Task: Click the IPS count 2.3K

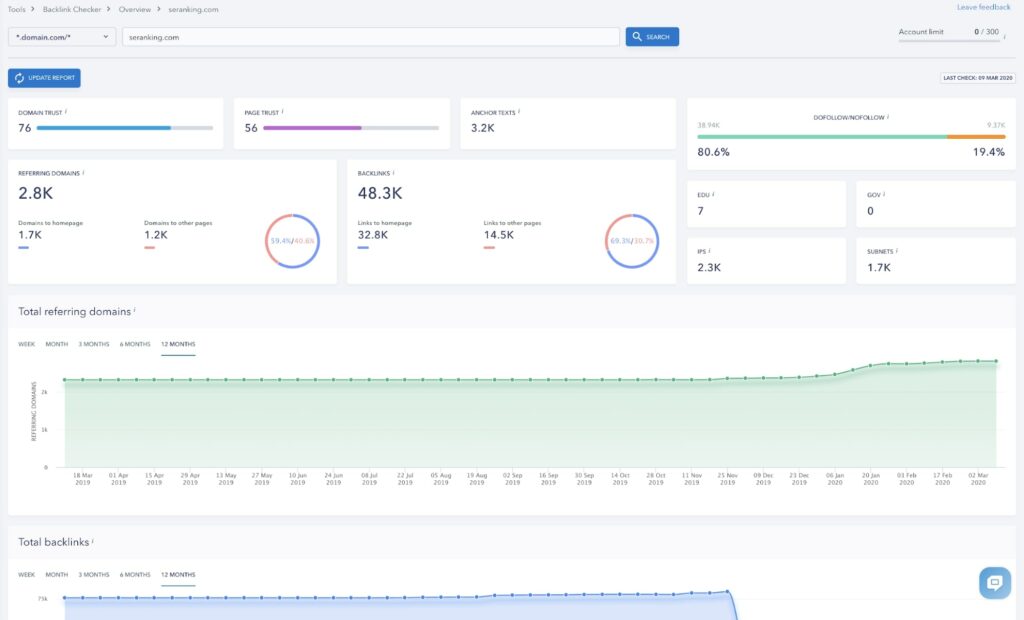Action: tap(709, 267)
